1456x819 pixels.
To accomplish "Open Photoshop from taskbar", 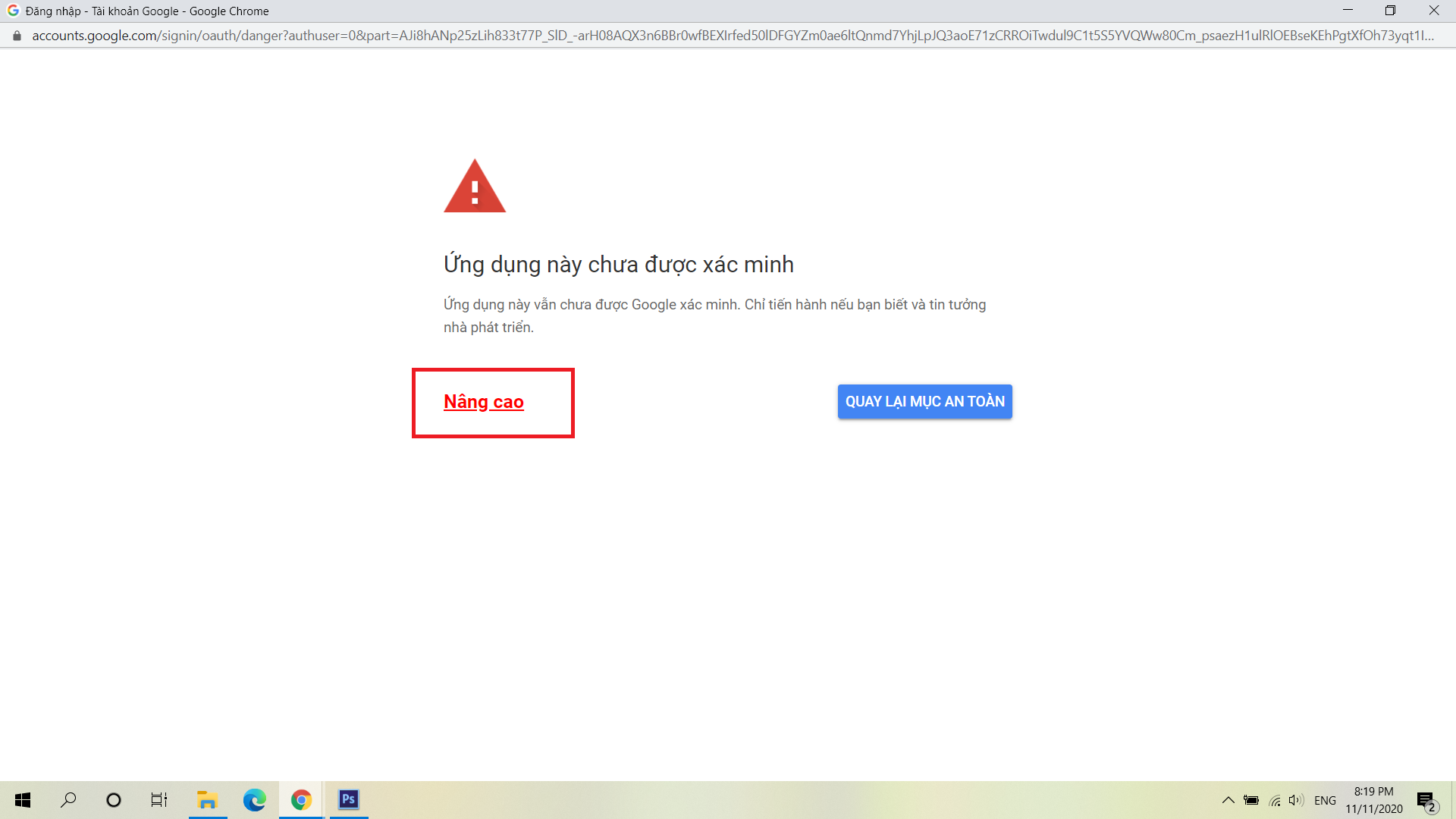I will click(349, 800).
